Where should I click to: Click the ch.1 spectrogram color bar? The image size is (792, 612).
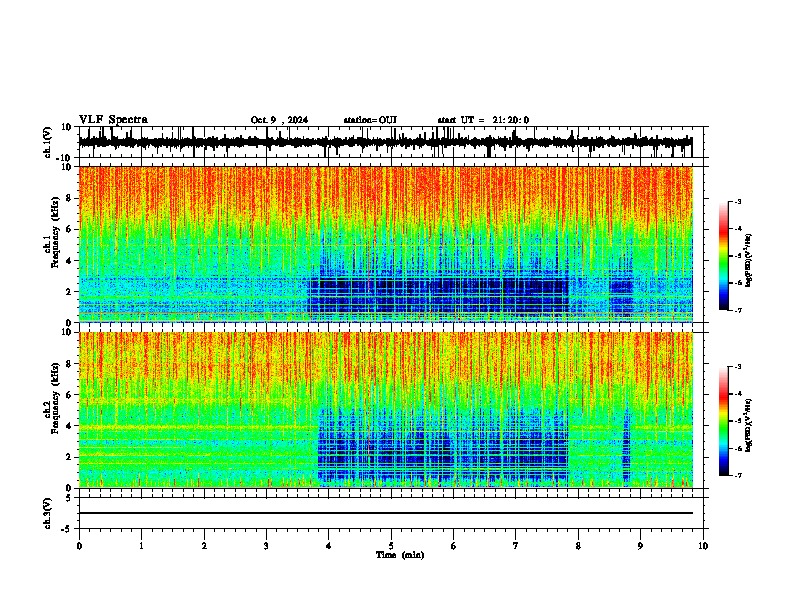[x=724, y=256]
